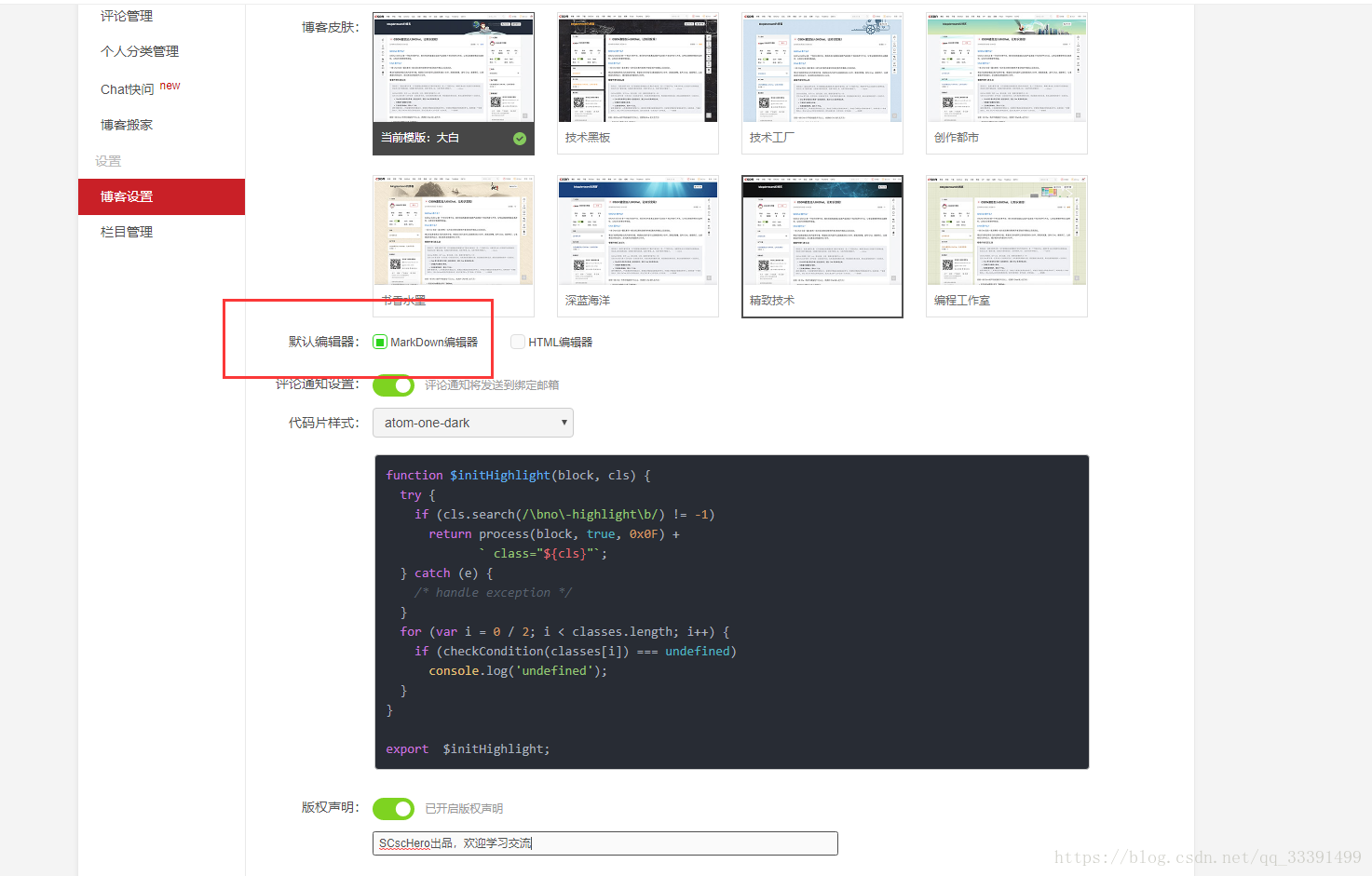Click the 评论通知将发送到绑定邮箱 hint text

coord(492,385)
